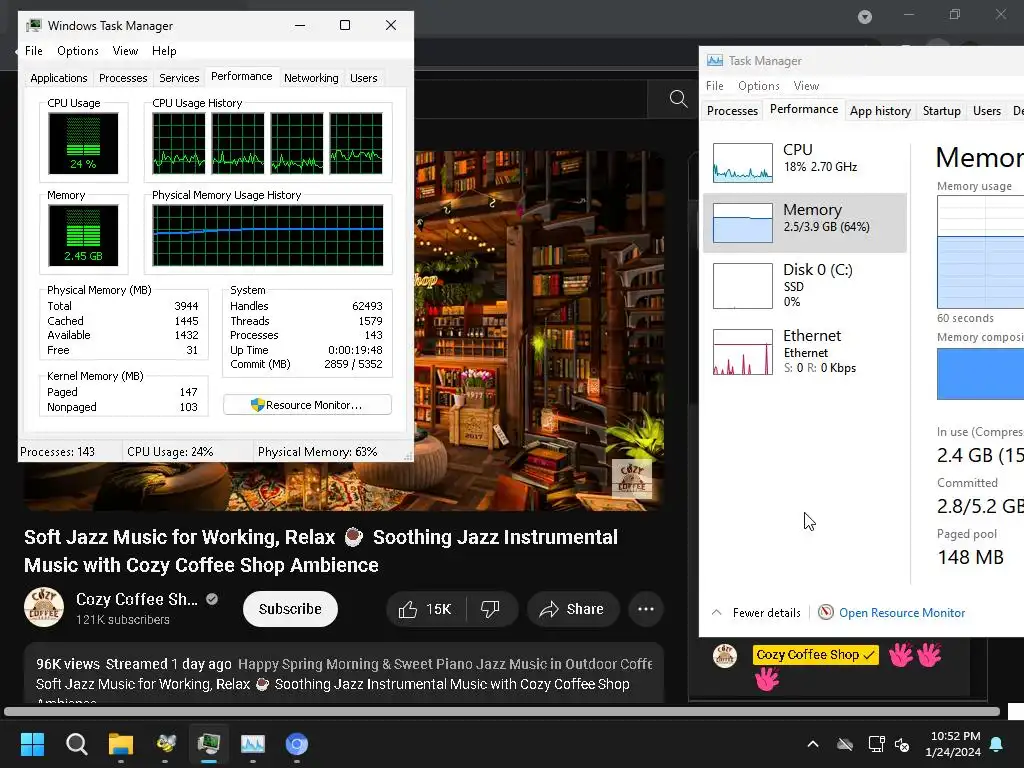Open View menu in new Task Manager
Image resolution: width=1024 pixels, height=768 pixels.
(x=806, y=86)
